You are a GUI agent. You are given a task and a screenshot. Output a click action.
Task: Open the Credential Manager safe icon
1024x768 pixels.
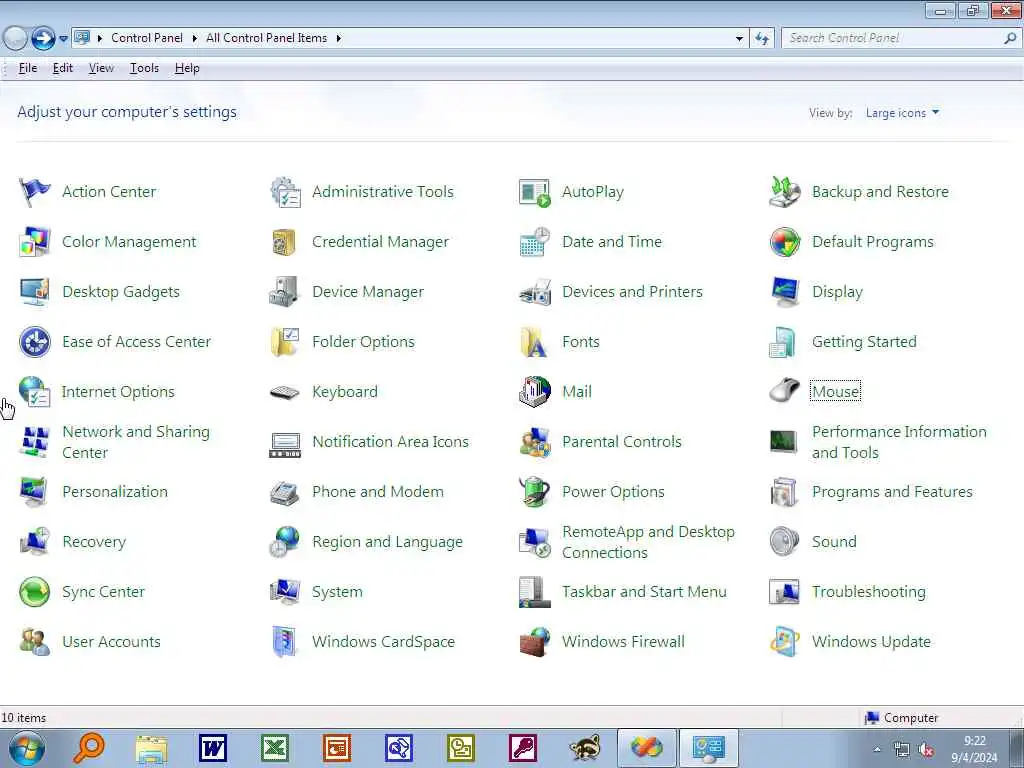285,242
